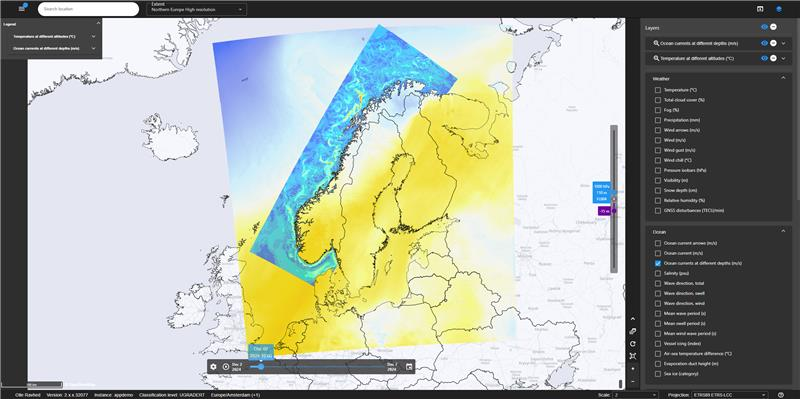Viewport: 800px width, 399px height.
Task: Enable GNSS disturbances layer
Action: click(658, 210)
